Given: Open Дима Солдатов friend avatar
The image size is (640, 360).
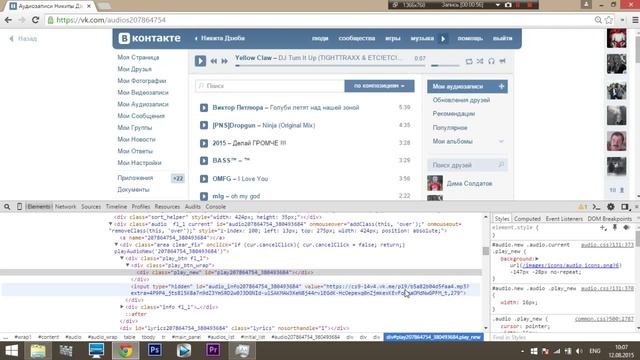Looking at the screenshot, I should [x=435, y=183].
